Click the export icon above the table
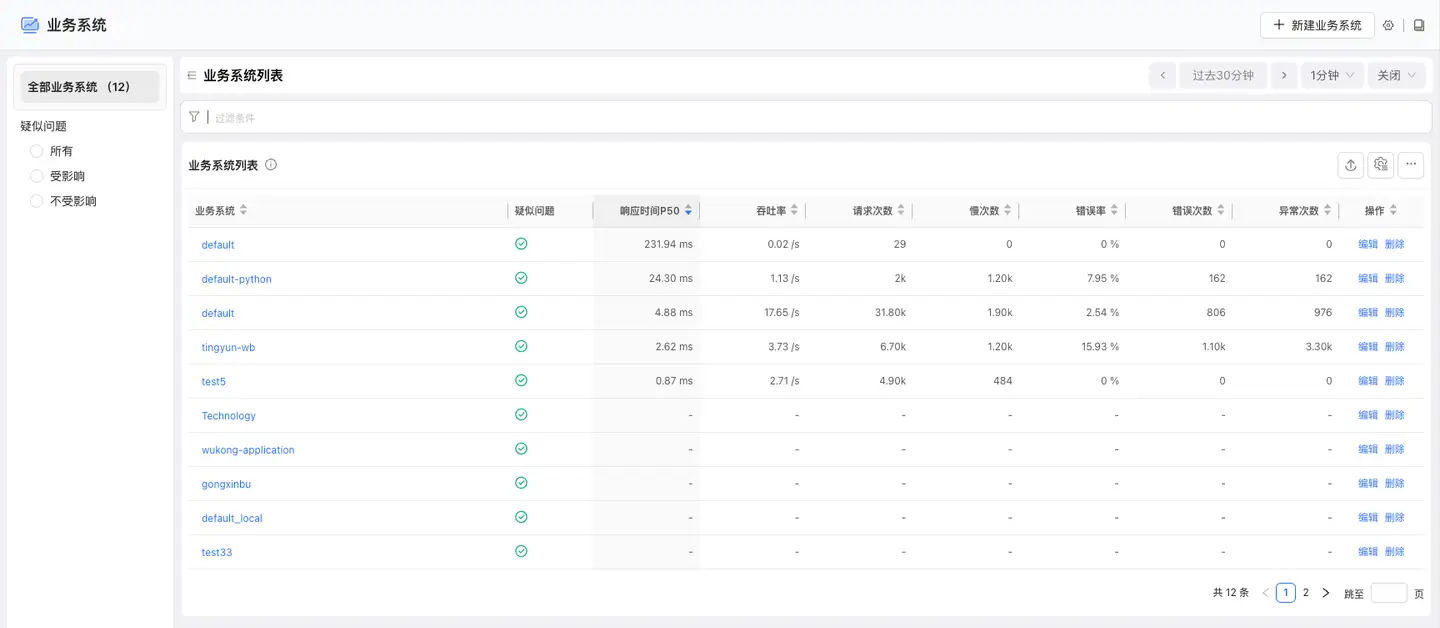This screenshot has height=628, width=1440. click(x=1351, y=165)
